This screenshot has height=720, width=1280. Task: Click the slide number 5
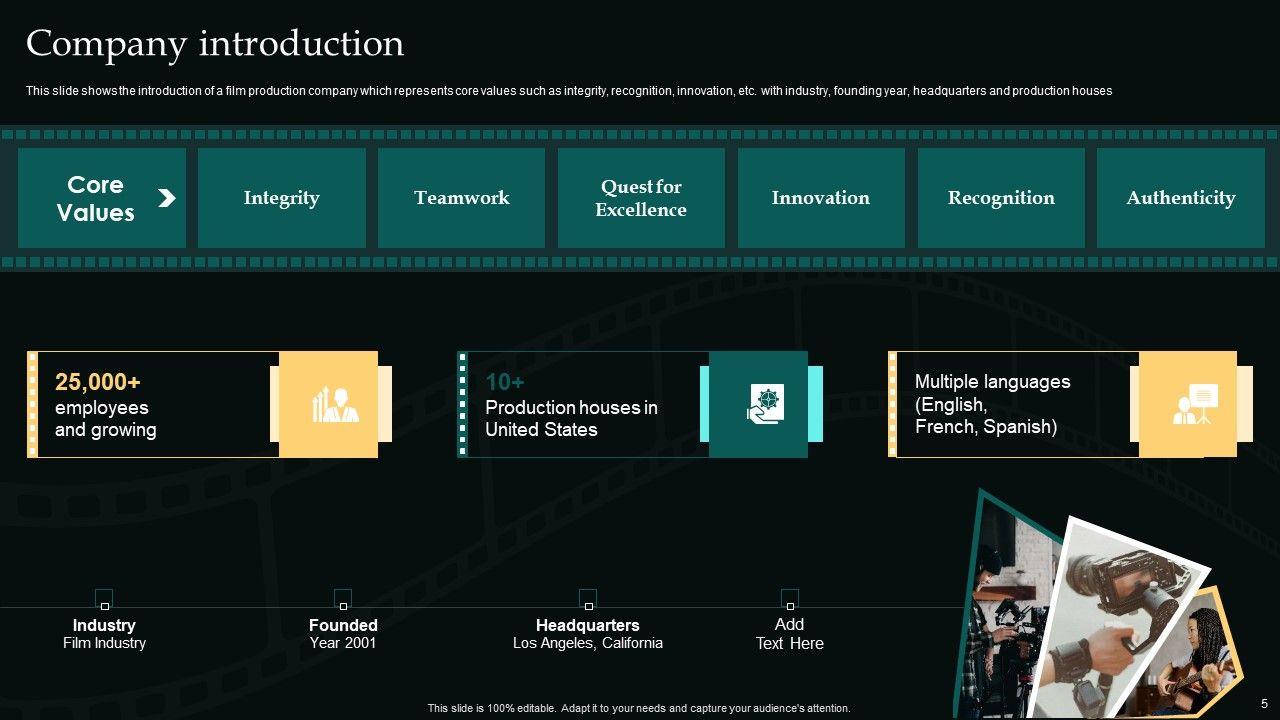coord(1264,703)
